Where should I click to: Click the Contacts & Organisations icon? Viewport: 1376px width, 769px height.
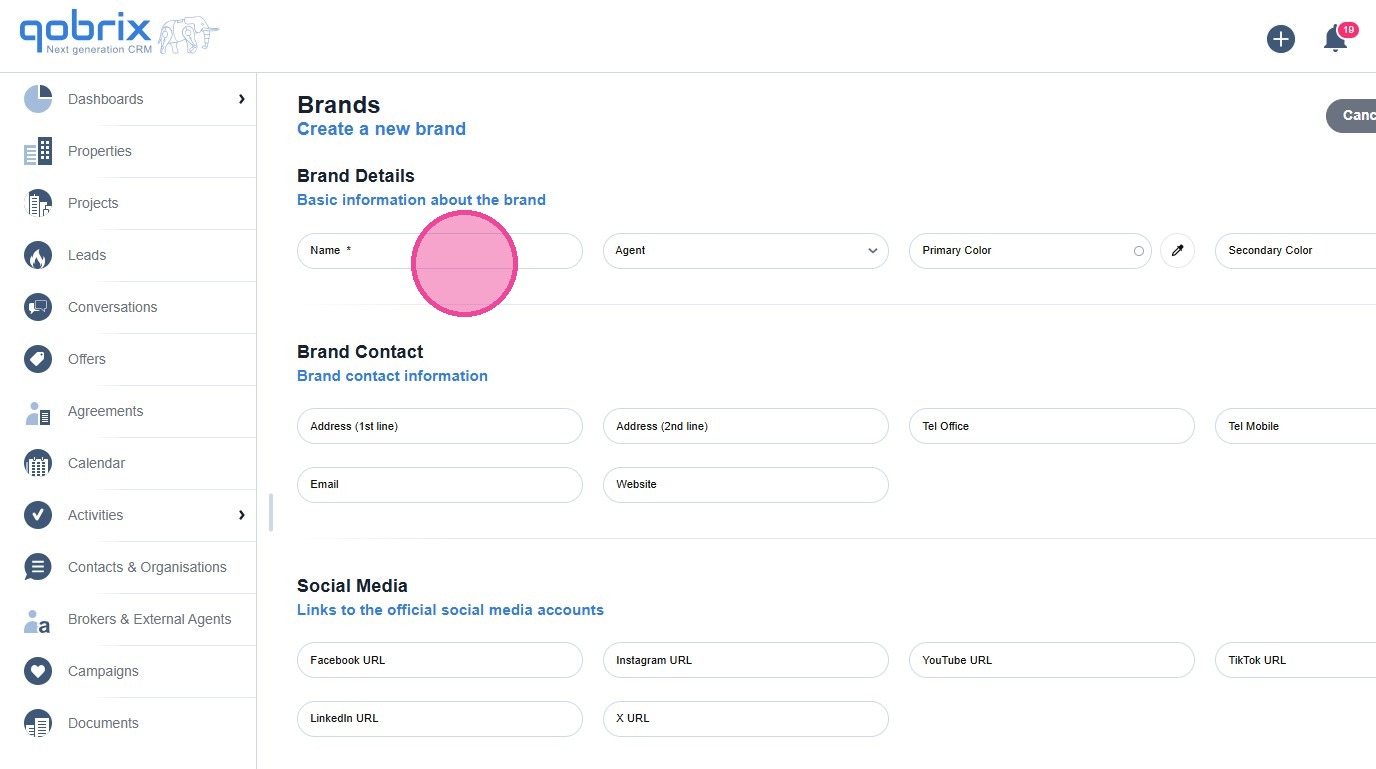pos(38,567)
